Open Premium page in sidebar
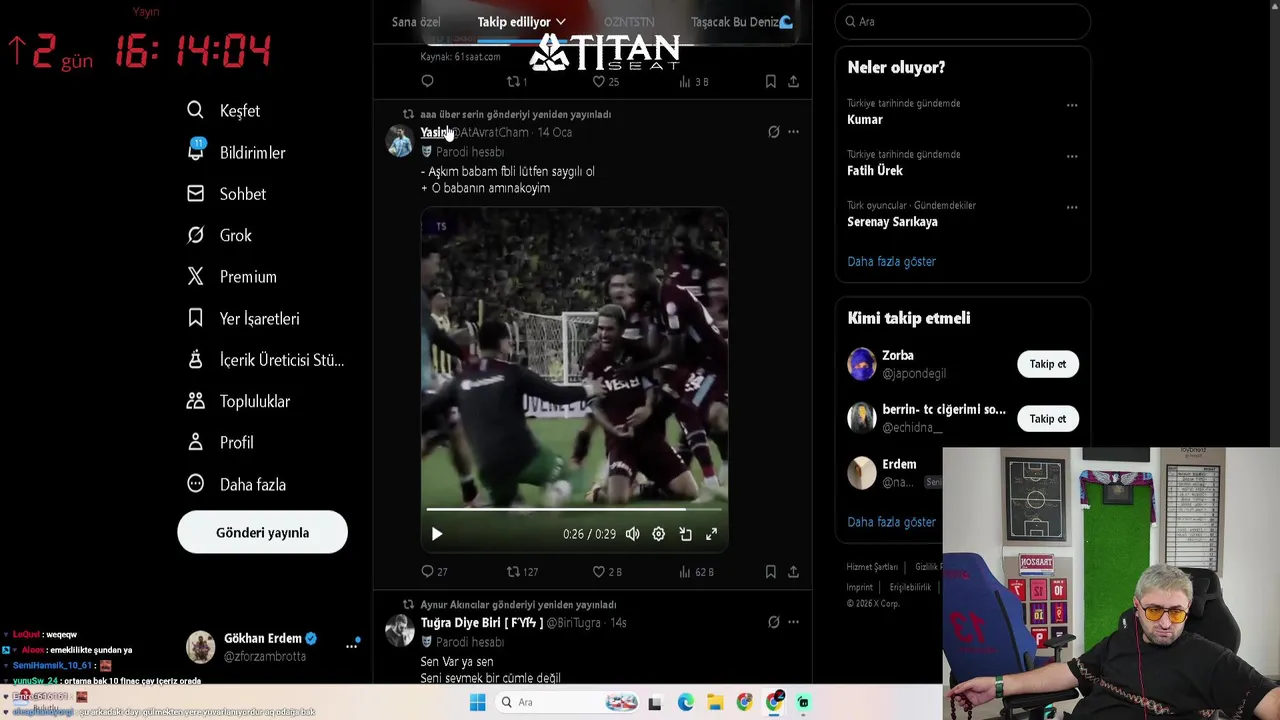1280x720 pixels. [231, 277]
